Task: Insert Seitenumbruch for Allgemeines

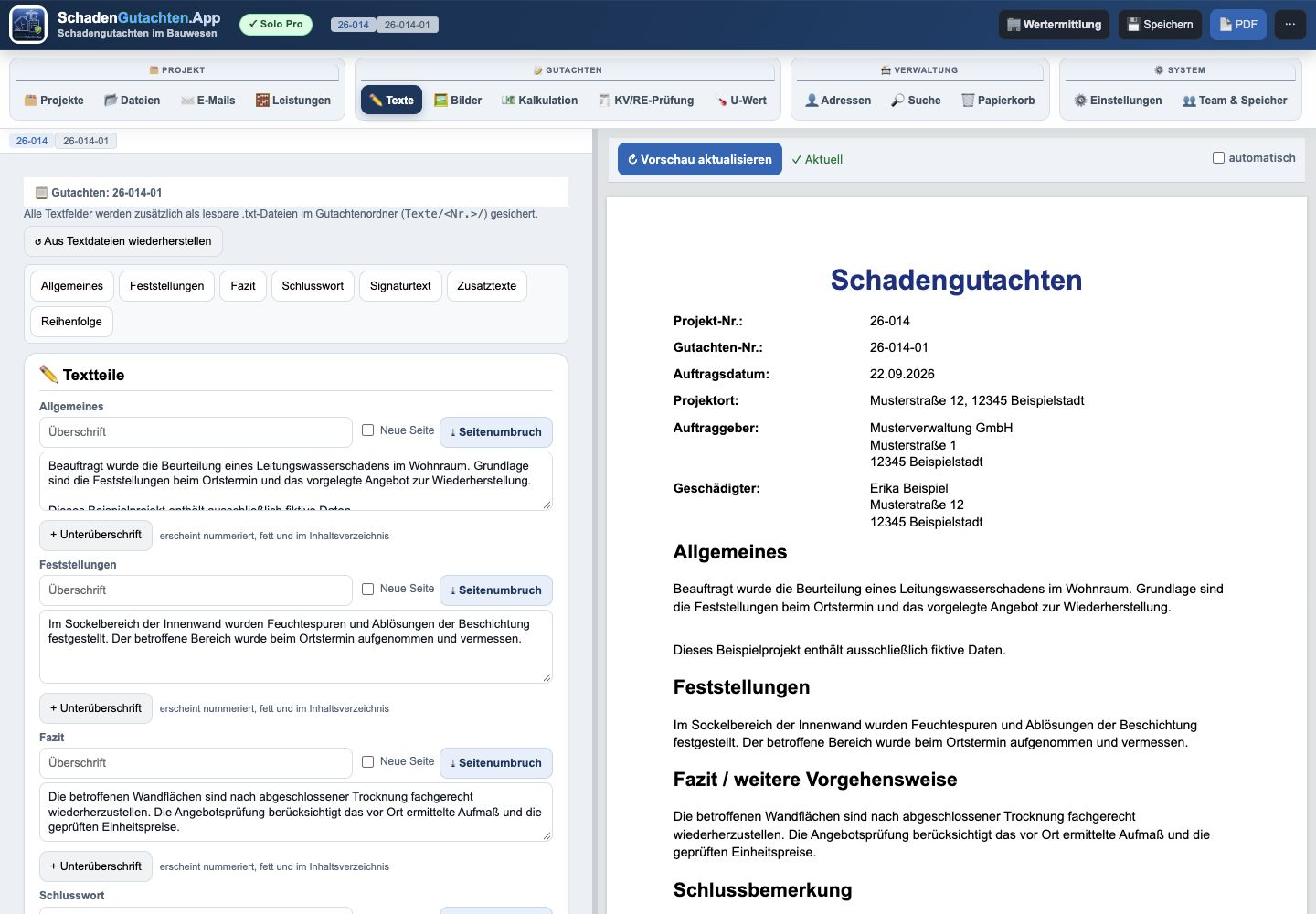Action: pos(496,432)
